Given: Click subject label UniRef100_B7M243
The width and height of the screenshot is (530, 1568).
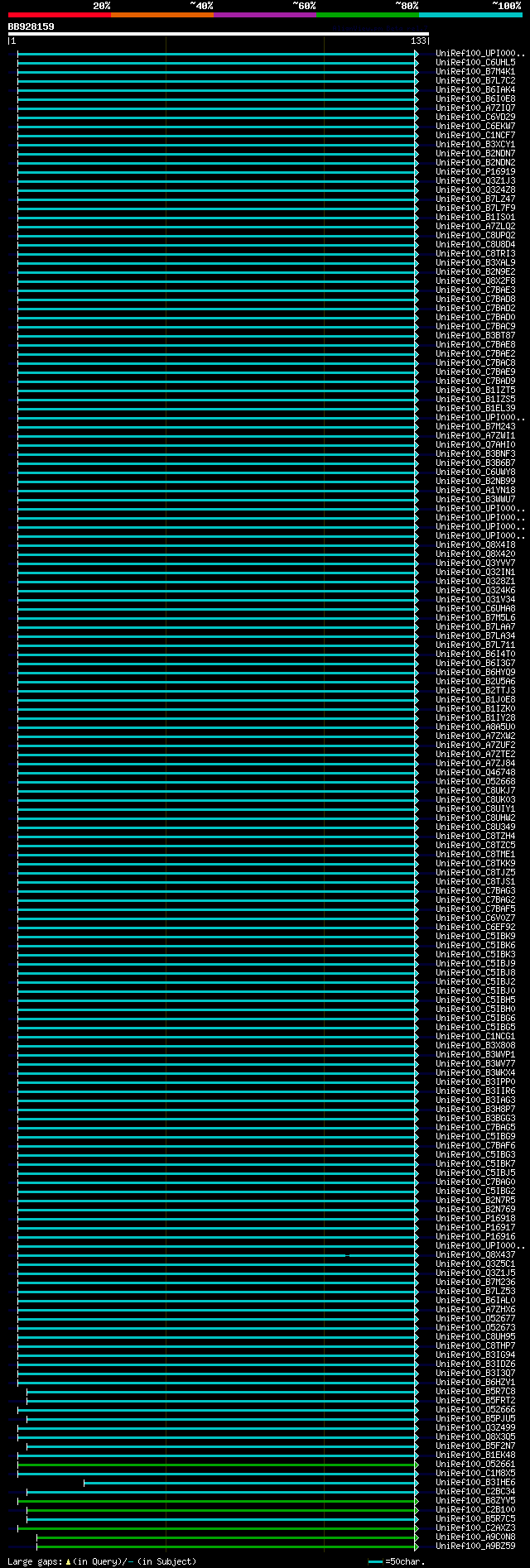Looking at the screenshot, I should 476,426.
